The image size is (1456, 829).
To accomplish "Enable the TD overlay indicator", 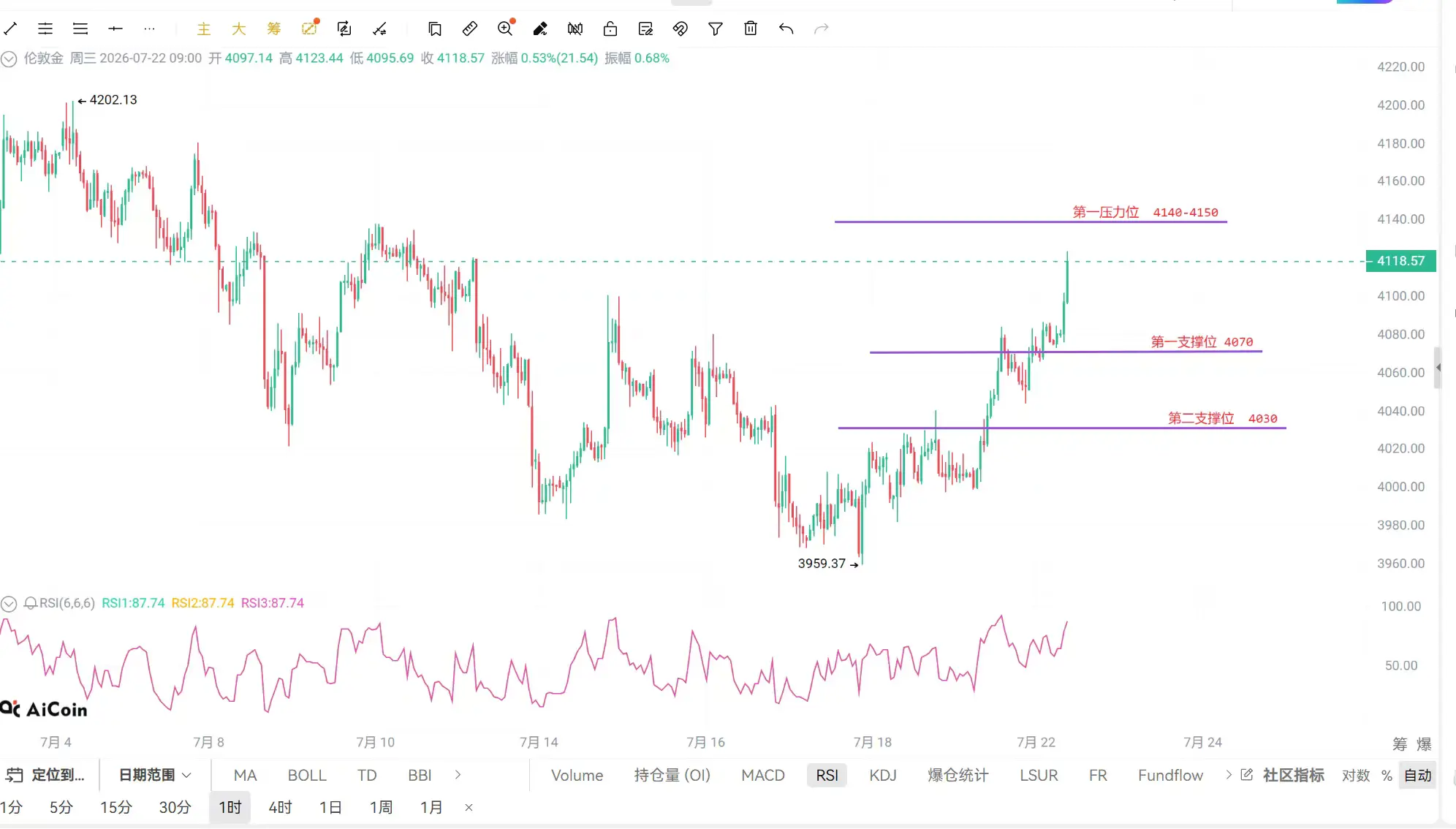I will click(x=367, y=775).
